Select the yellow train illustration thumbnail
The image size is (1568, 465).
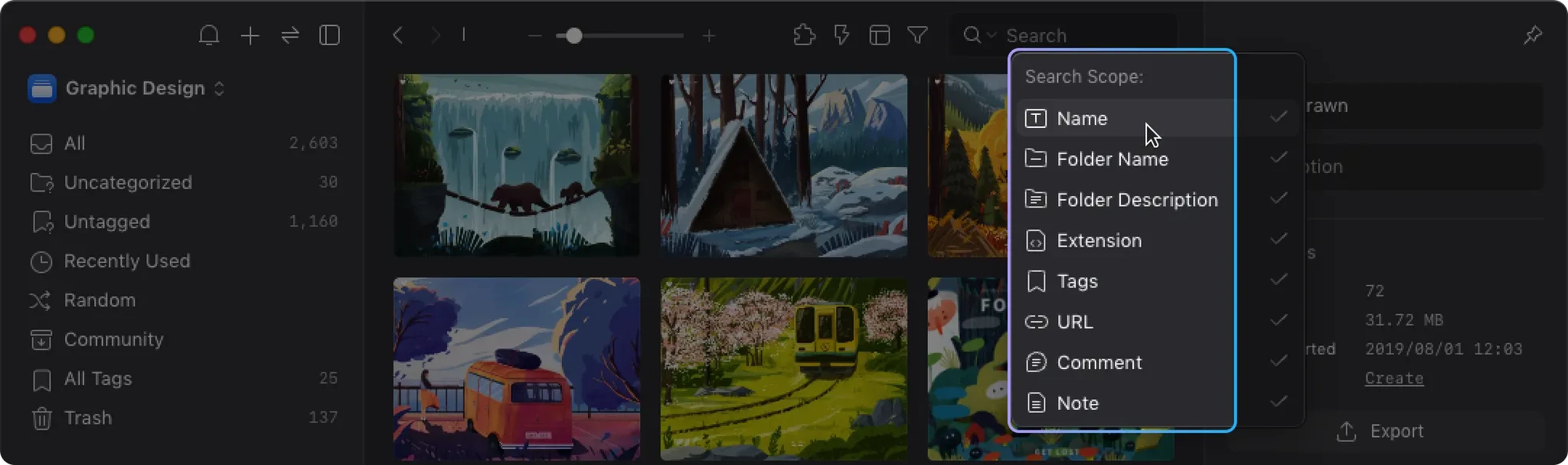(x=784, y=369)
